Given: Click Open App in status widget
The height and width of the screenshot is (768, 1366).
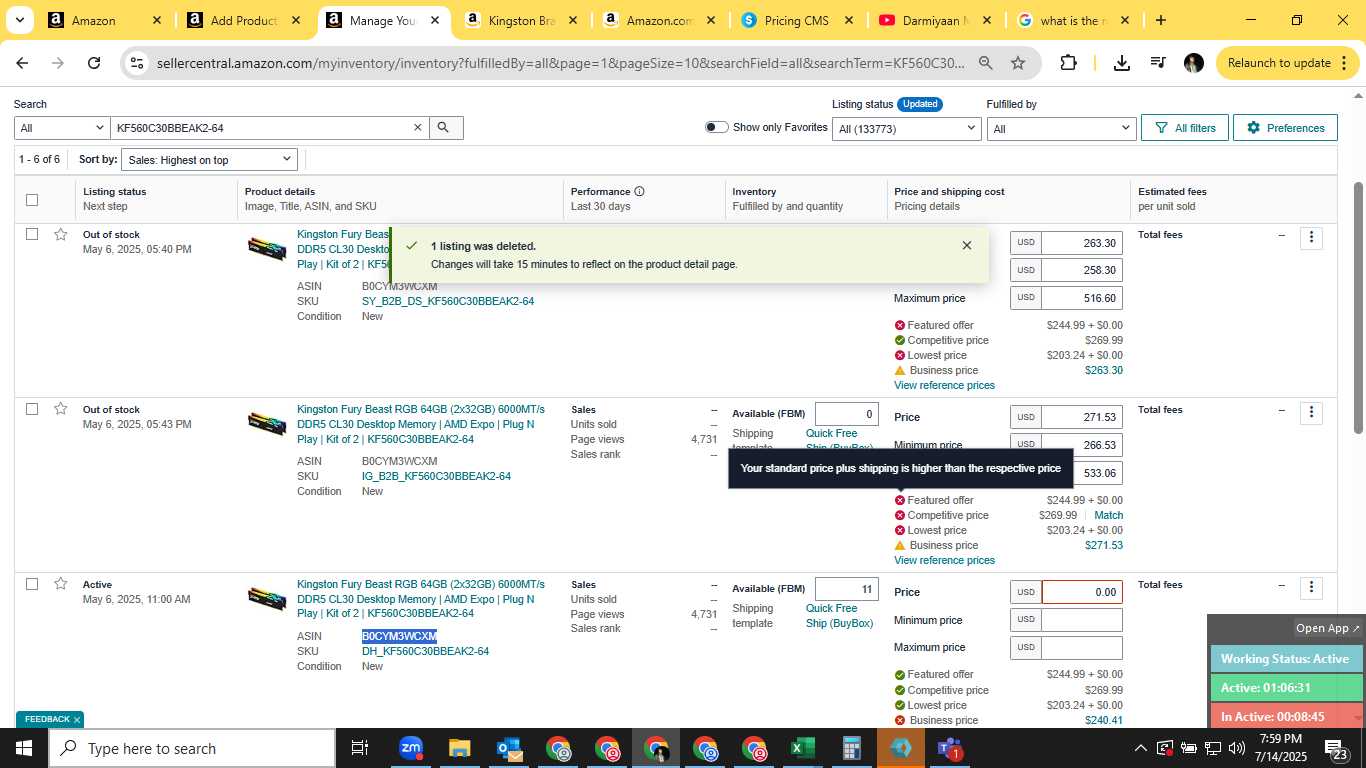Looking at the screenshot, I should 1328,628.
